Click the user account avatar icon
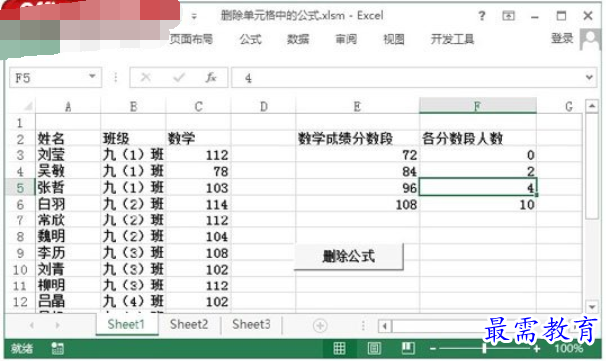The width and height of the screenshot is (606, 361). coord(590,39)
